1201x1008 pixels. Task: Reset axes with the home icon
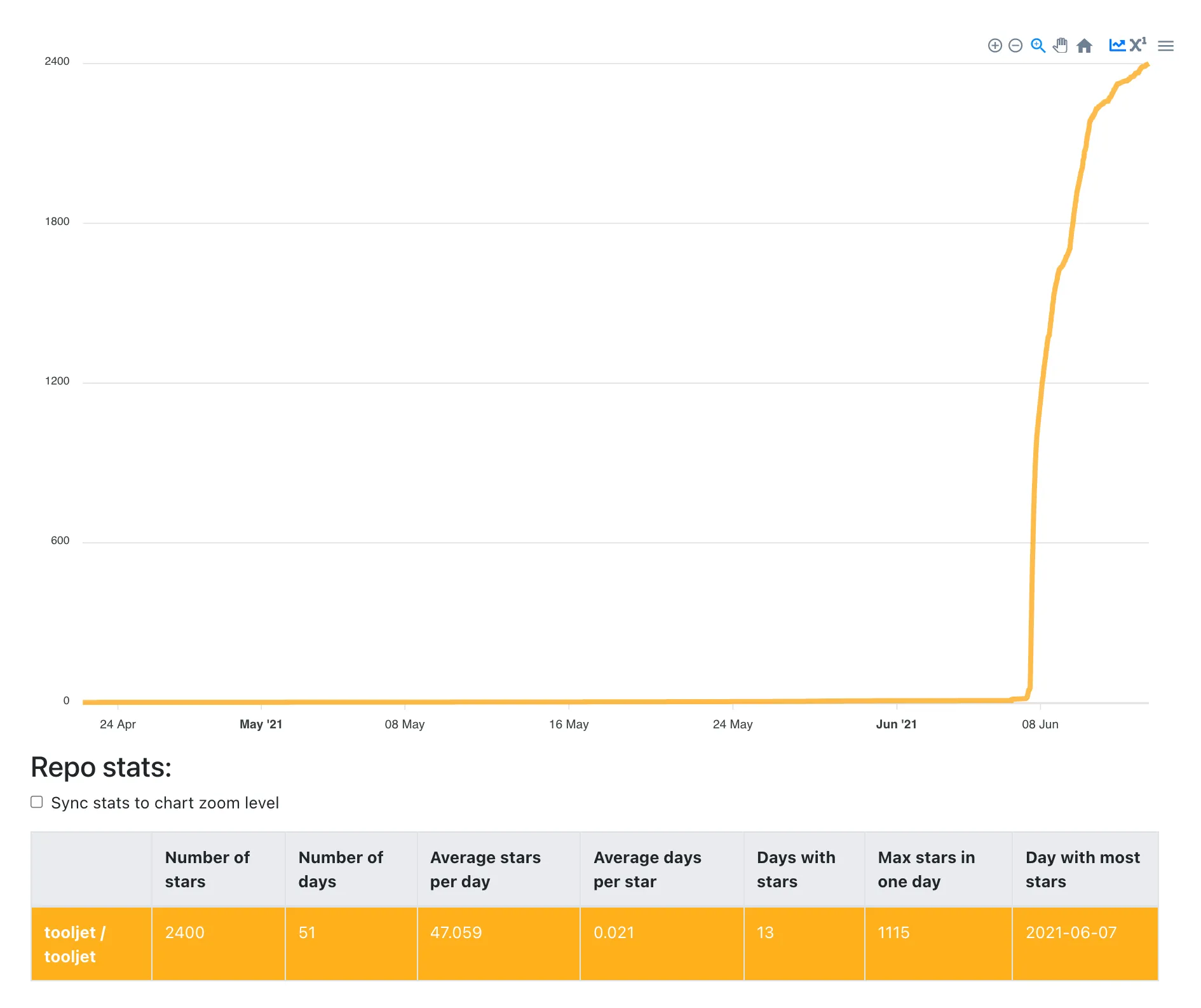[x=1085, y=45]
